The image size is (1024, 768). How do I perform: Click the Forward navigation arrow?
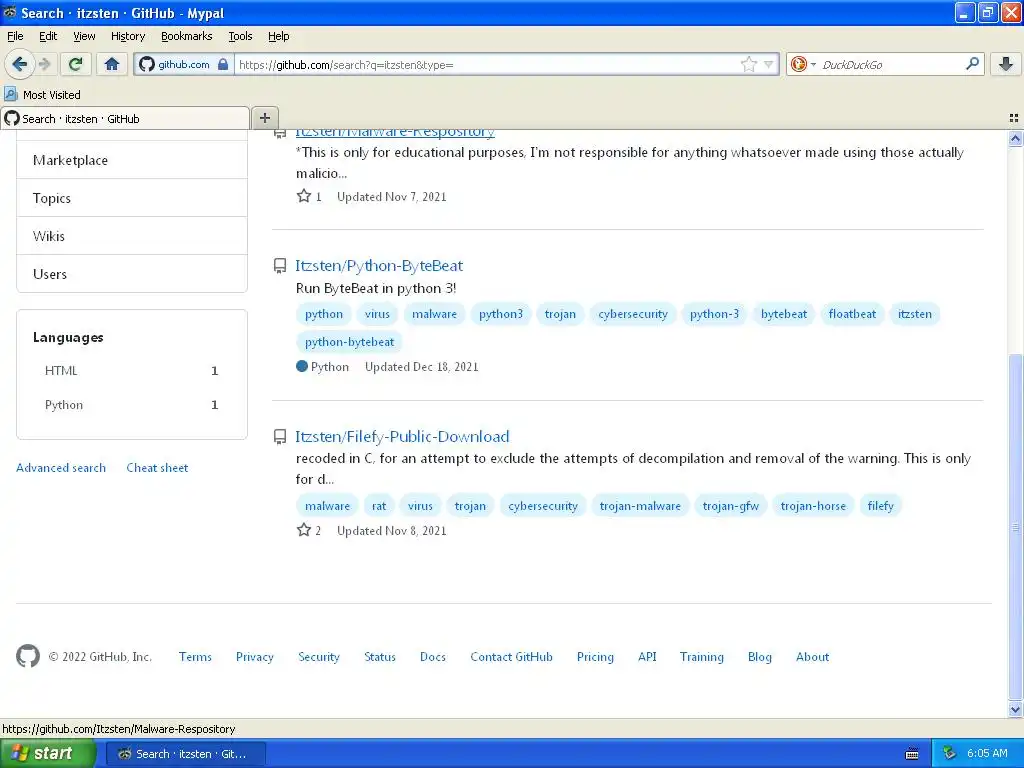point(44,64)
